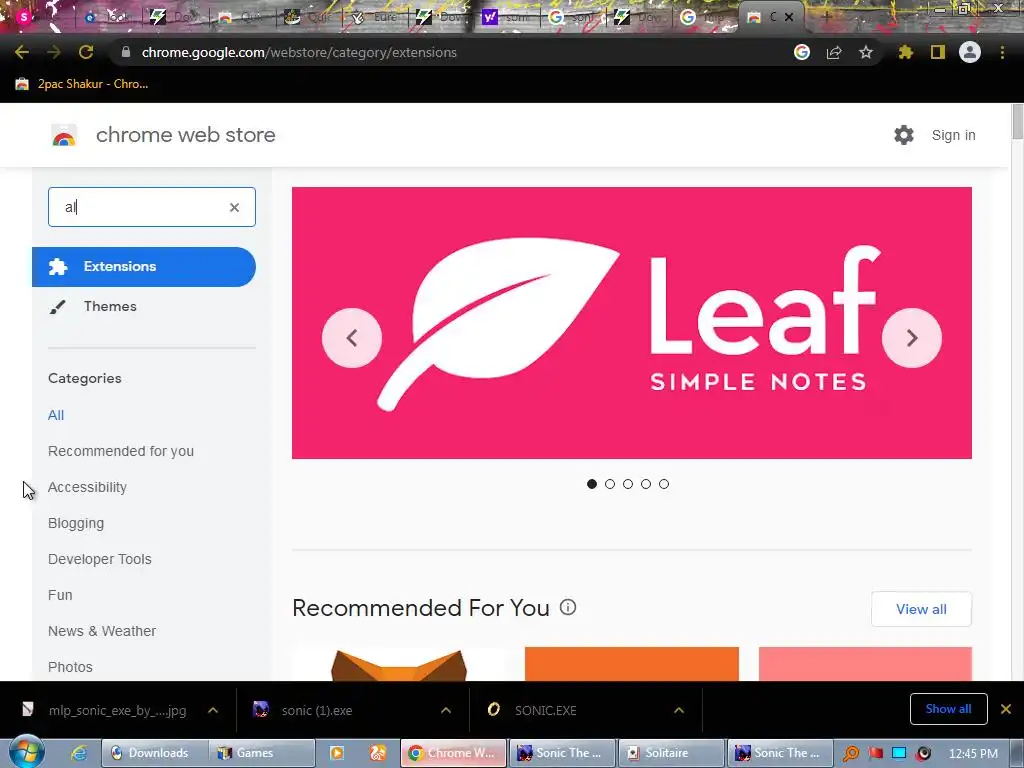
Task: Open the Chrome extensions puzzle icon
Action: pos(906,52)
